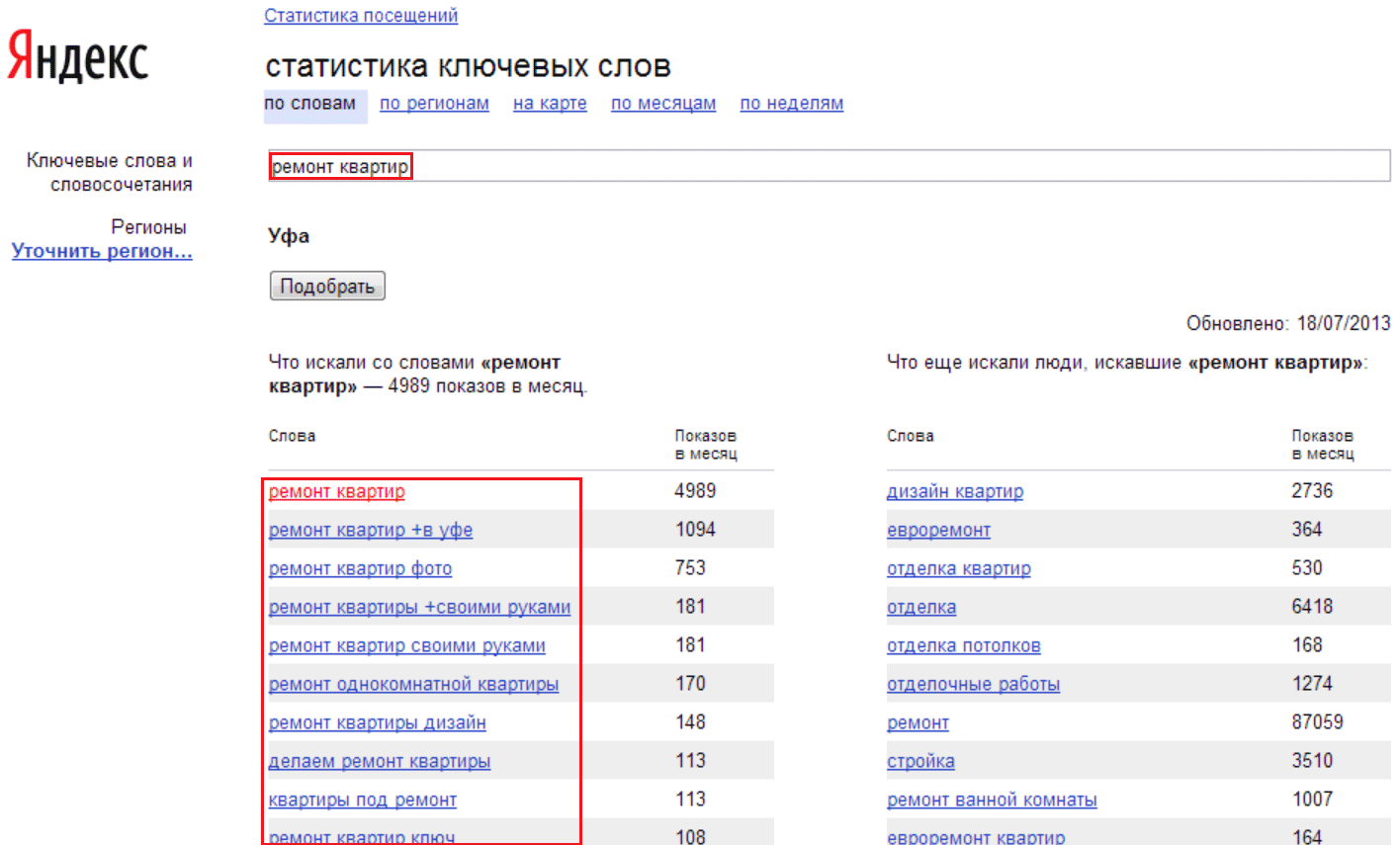Open делаем ремонт квартиры link
This screenshot has height=845, width=1400.
380,762
